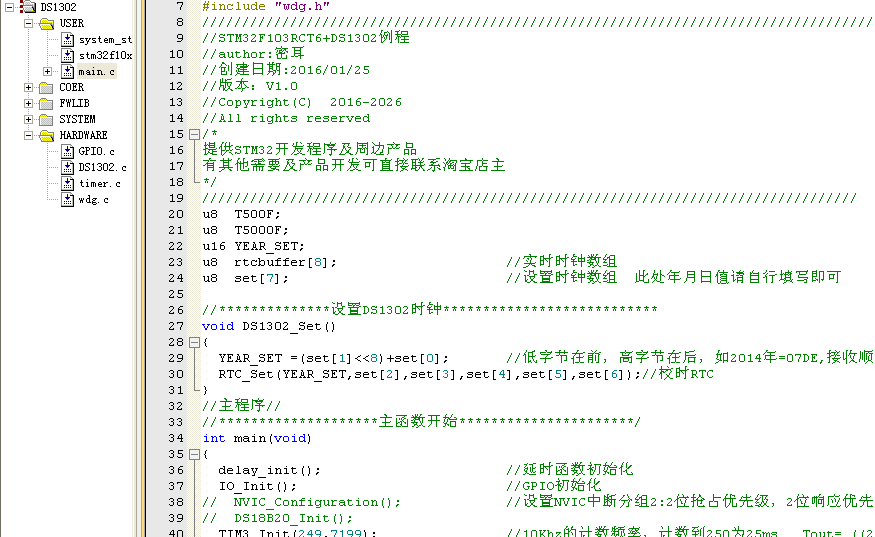Click the SYSTEM folder icon
Screen dimensions: 875x537
[x=46, y=119]
